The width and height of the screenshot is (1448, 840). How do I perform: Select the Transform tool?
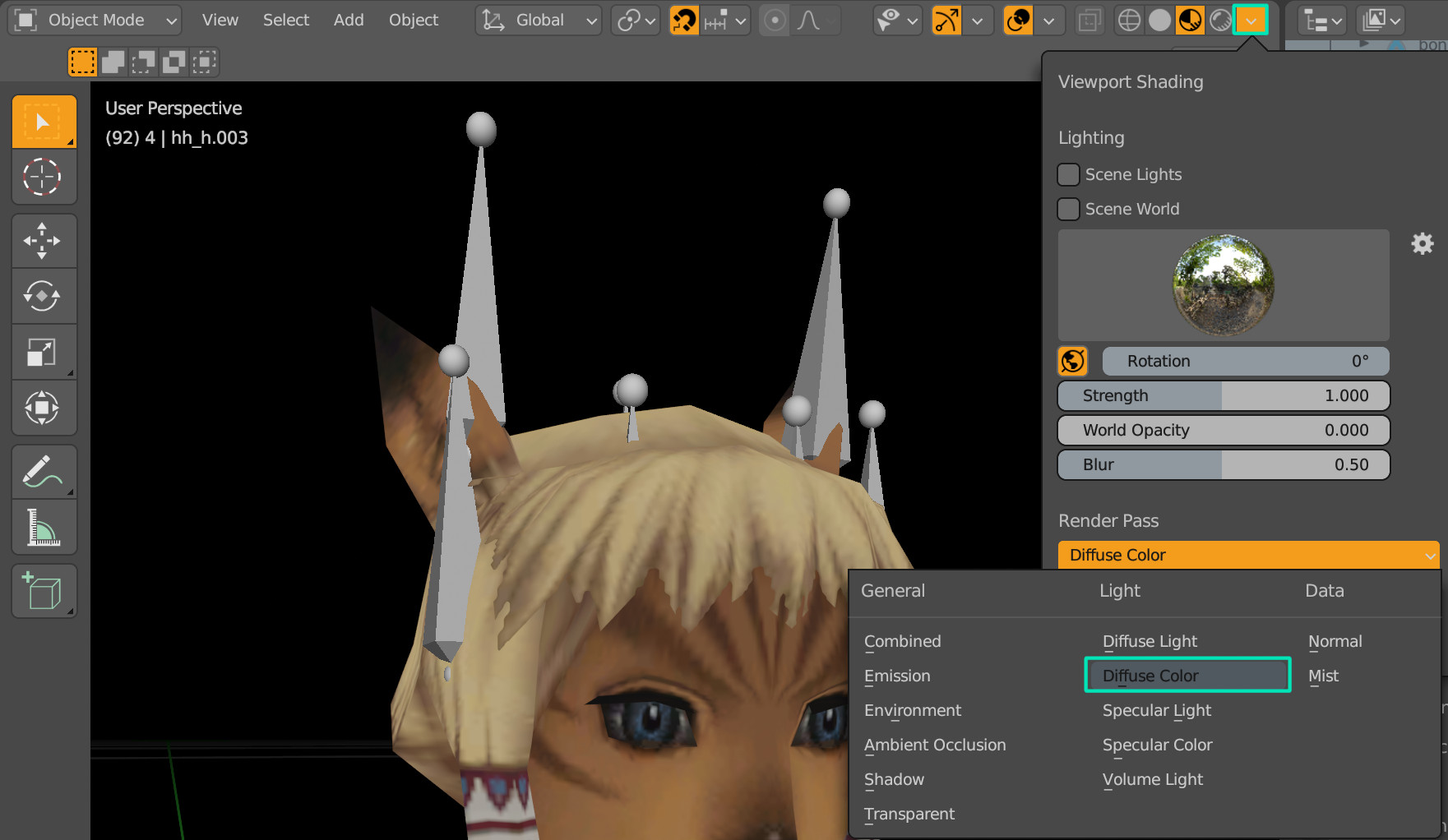point(44,408)
